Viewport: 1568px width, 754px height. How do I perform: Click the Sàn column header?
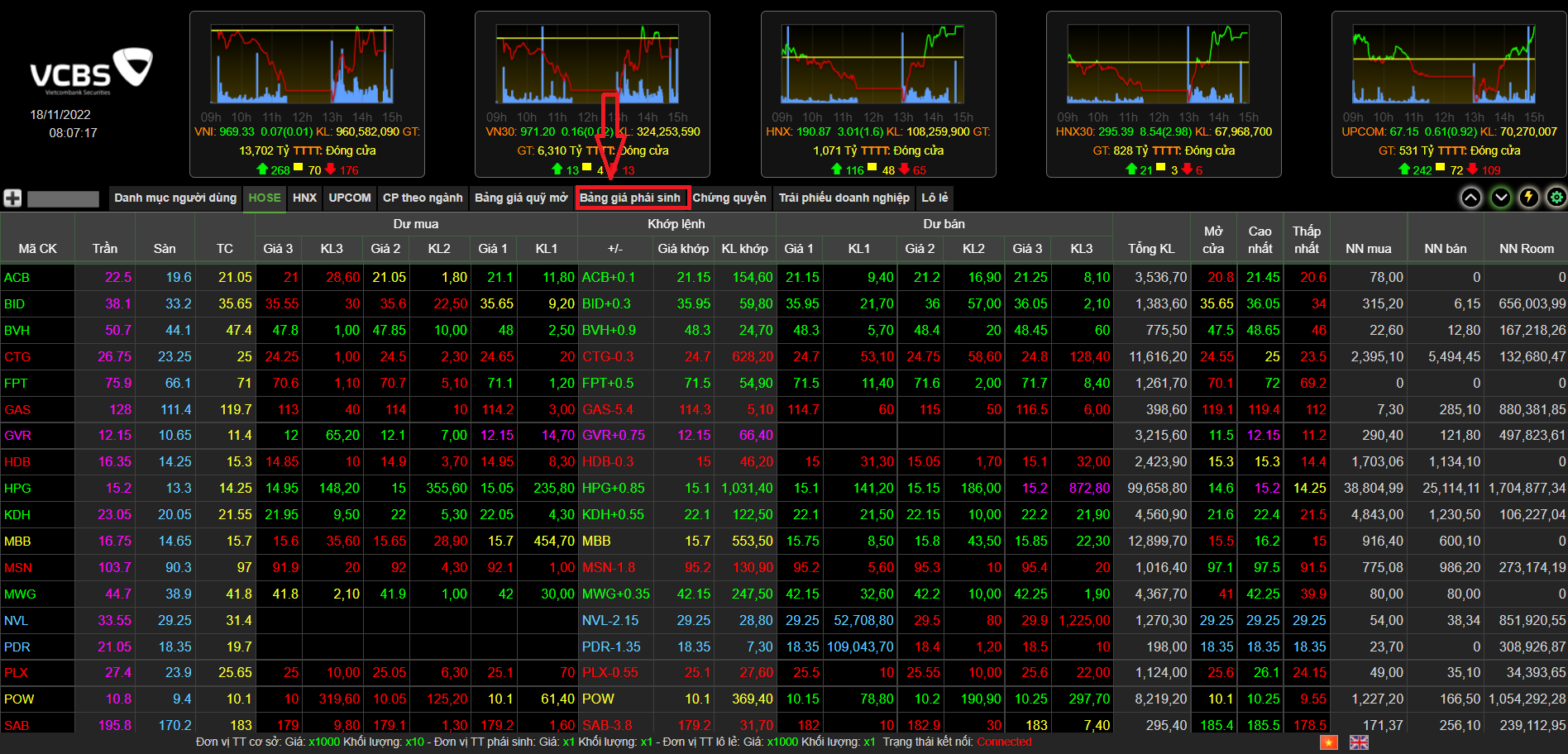tap(165, 248)
